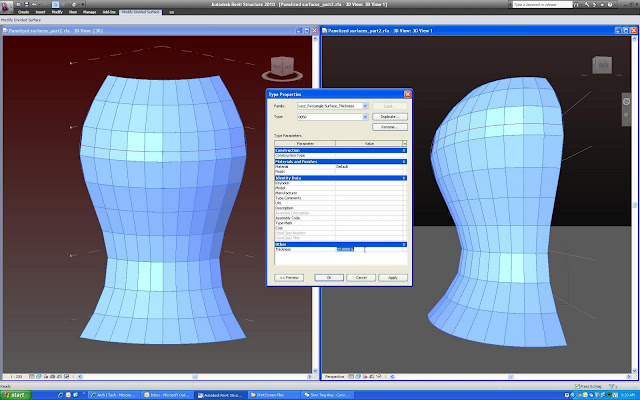Click the Description parameter value cell

[x=370, y=208]
